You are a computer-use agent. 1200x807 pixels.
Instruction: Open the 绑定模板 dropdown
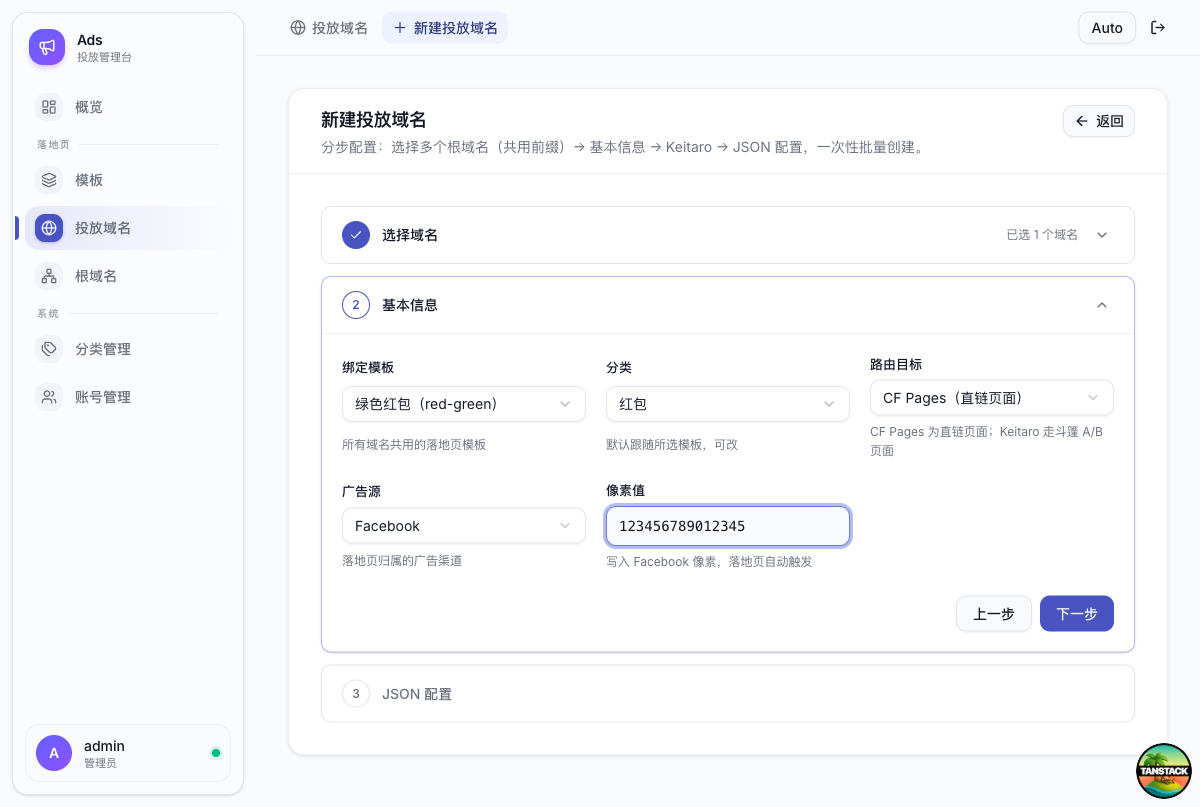click(464, 404)
